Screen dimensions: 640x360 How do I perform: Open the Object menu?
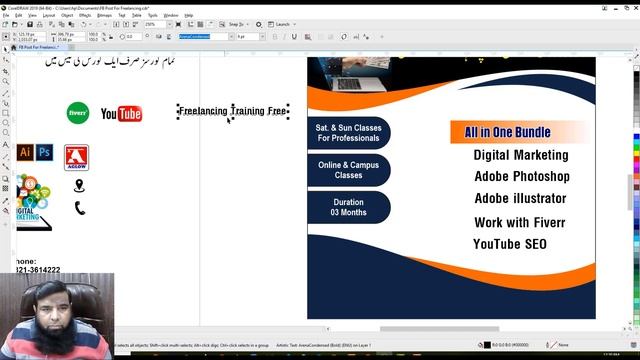coord(67,15)
